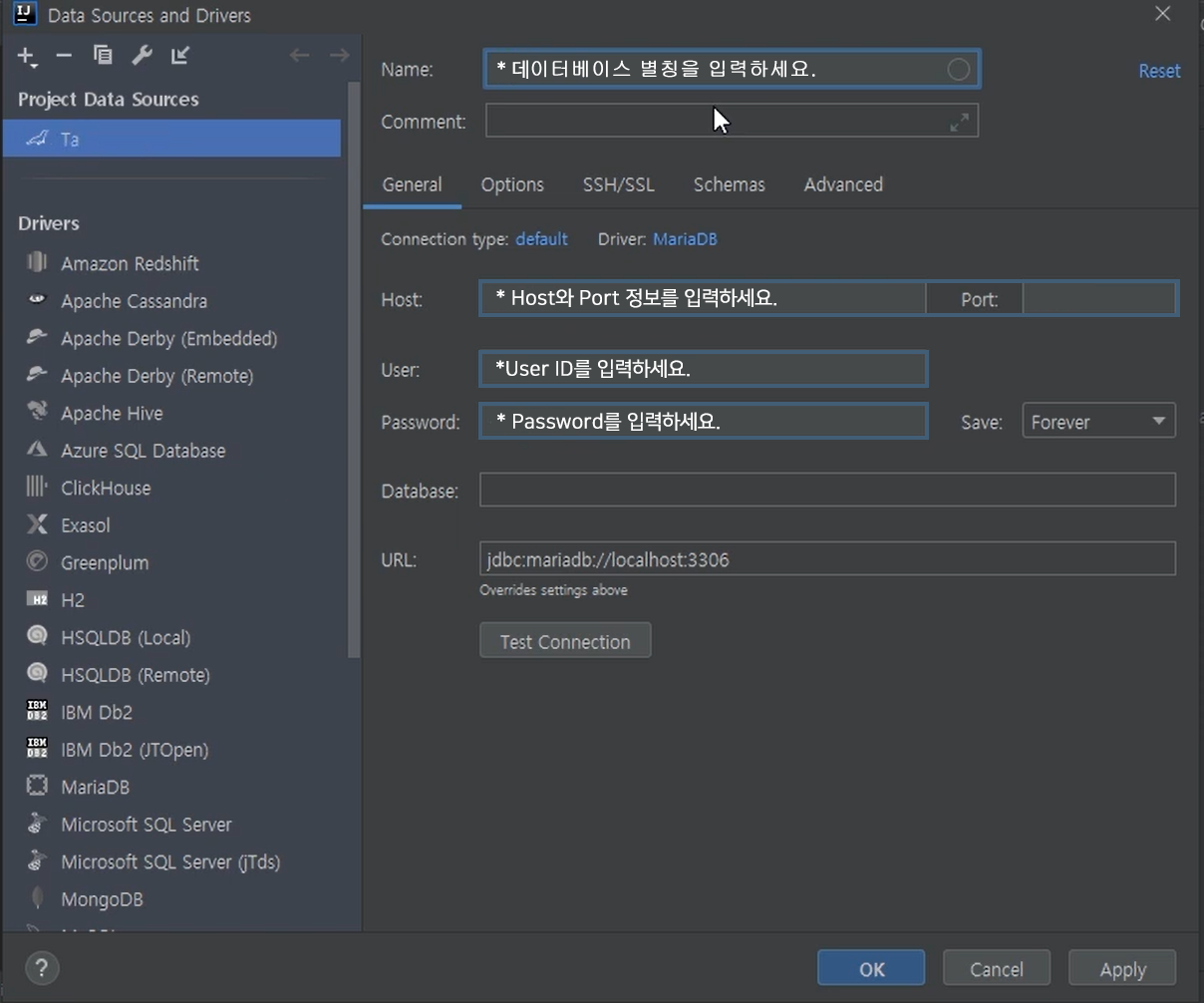Click the drivers list vertical scrollbar
This screenshot has height=1003, width=1204.
(353, 369)
